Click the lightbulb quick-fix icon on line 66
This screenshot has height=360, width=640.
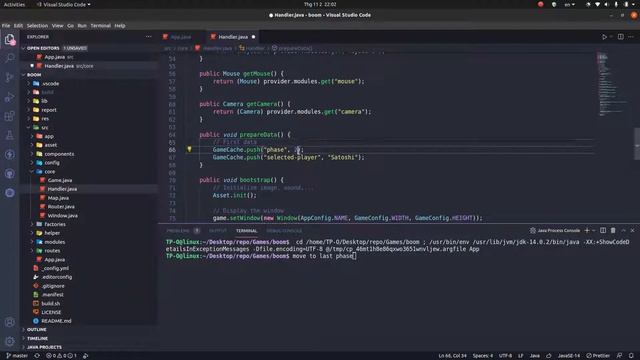point(189,149)
